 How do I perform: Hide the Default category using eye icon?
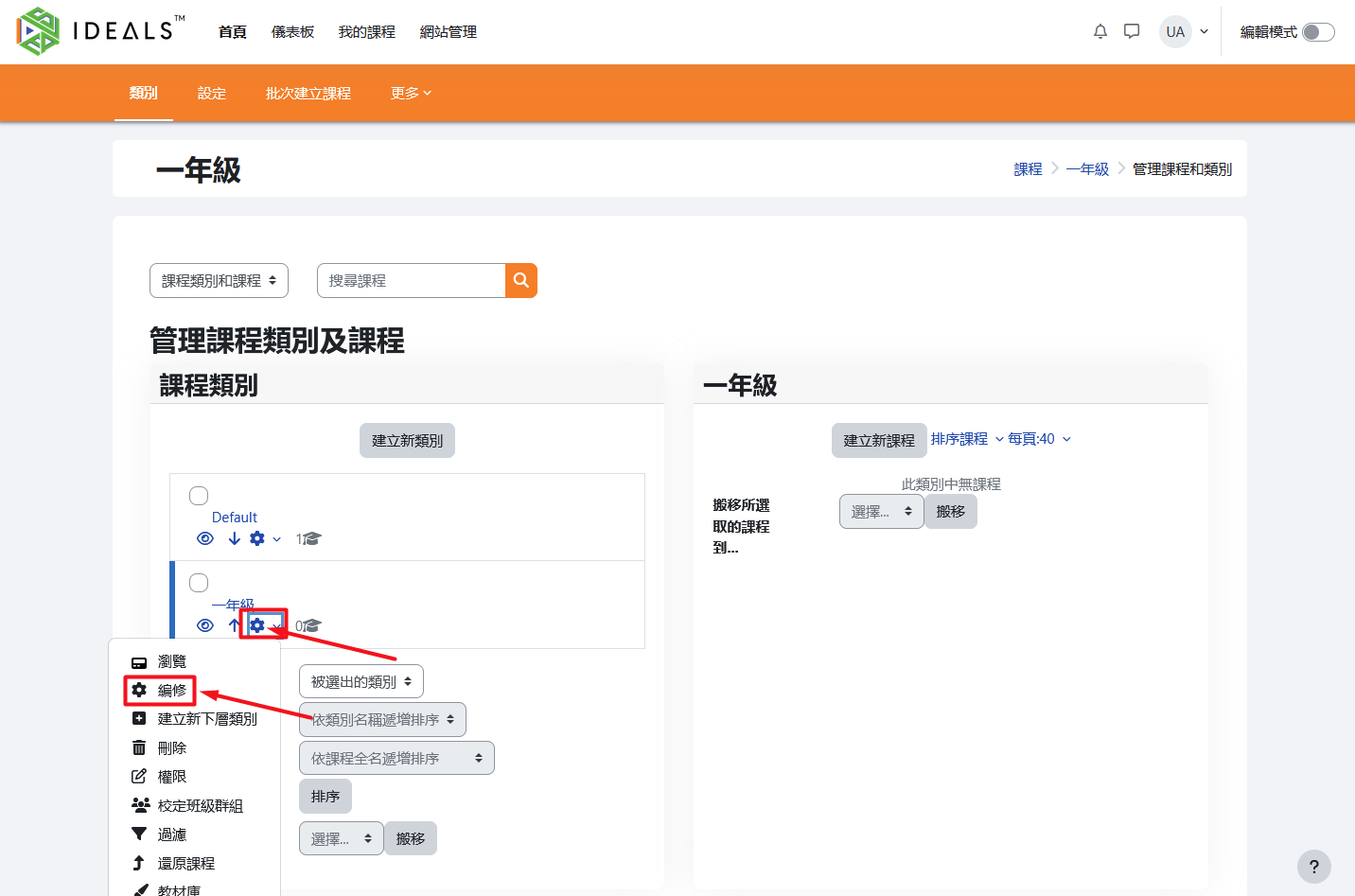coord(205,538)
